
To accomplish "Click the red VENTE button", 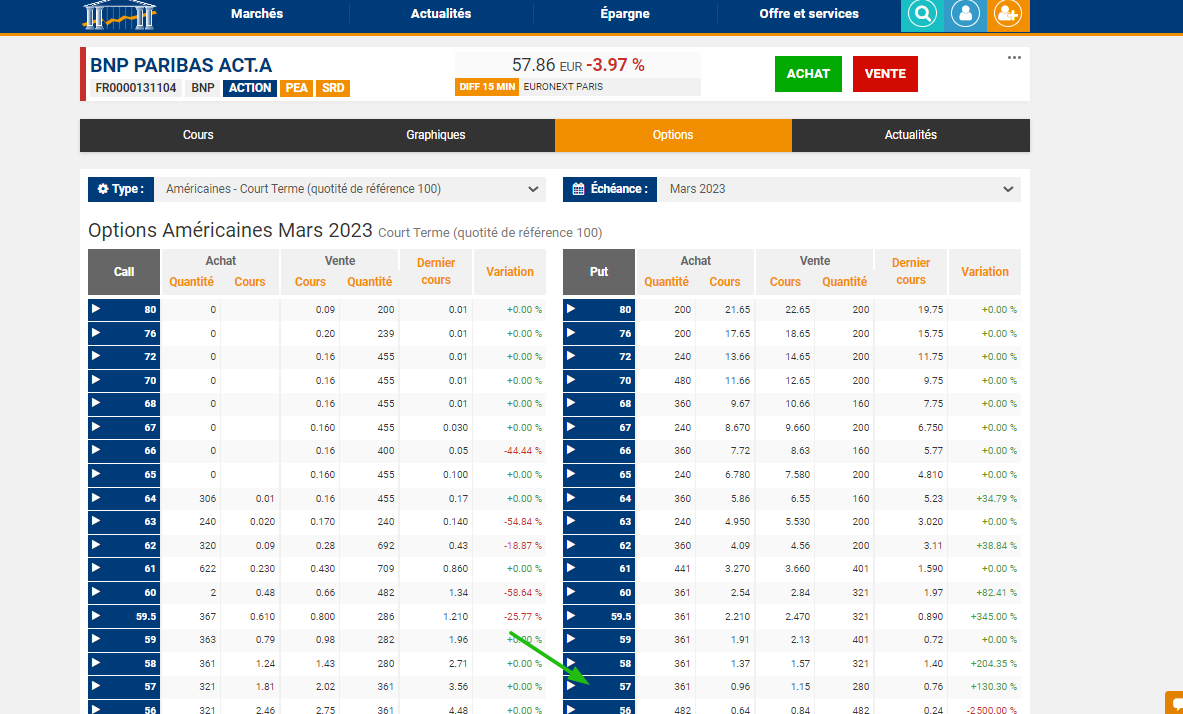I will (x=885, y=74).
